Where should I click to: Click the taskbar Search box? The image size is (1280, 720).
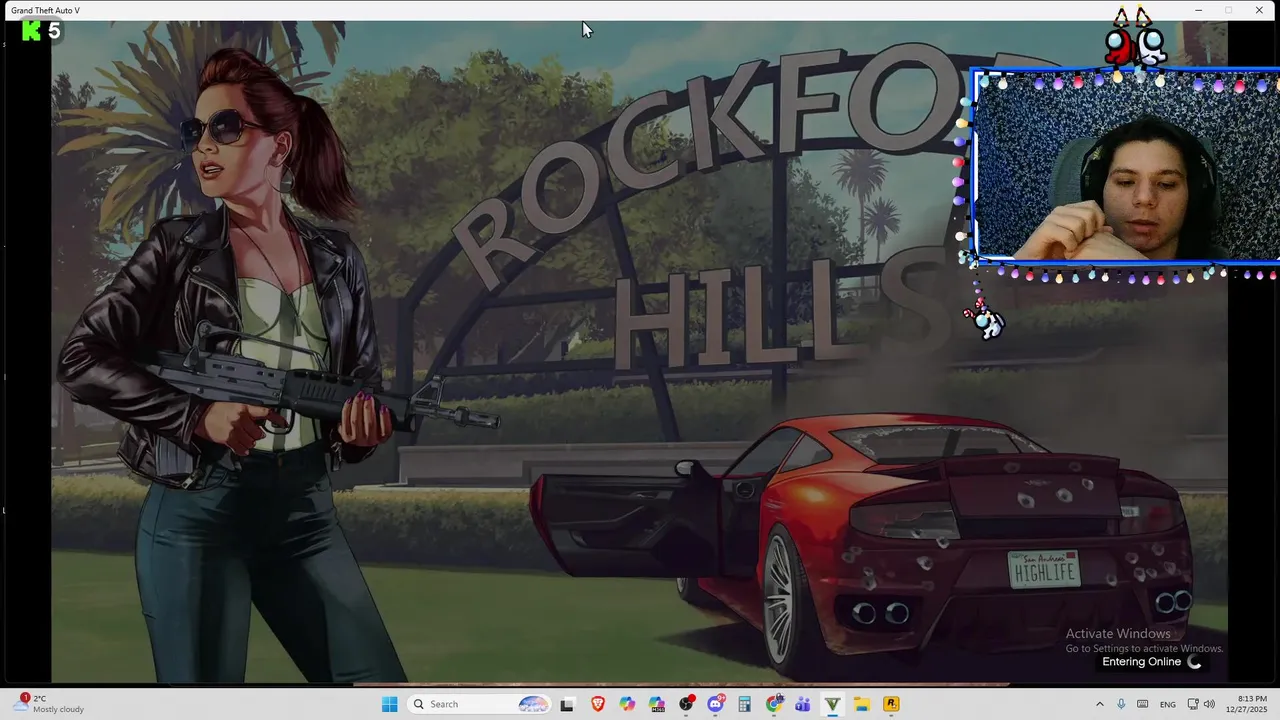coord(480,704)
